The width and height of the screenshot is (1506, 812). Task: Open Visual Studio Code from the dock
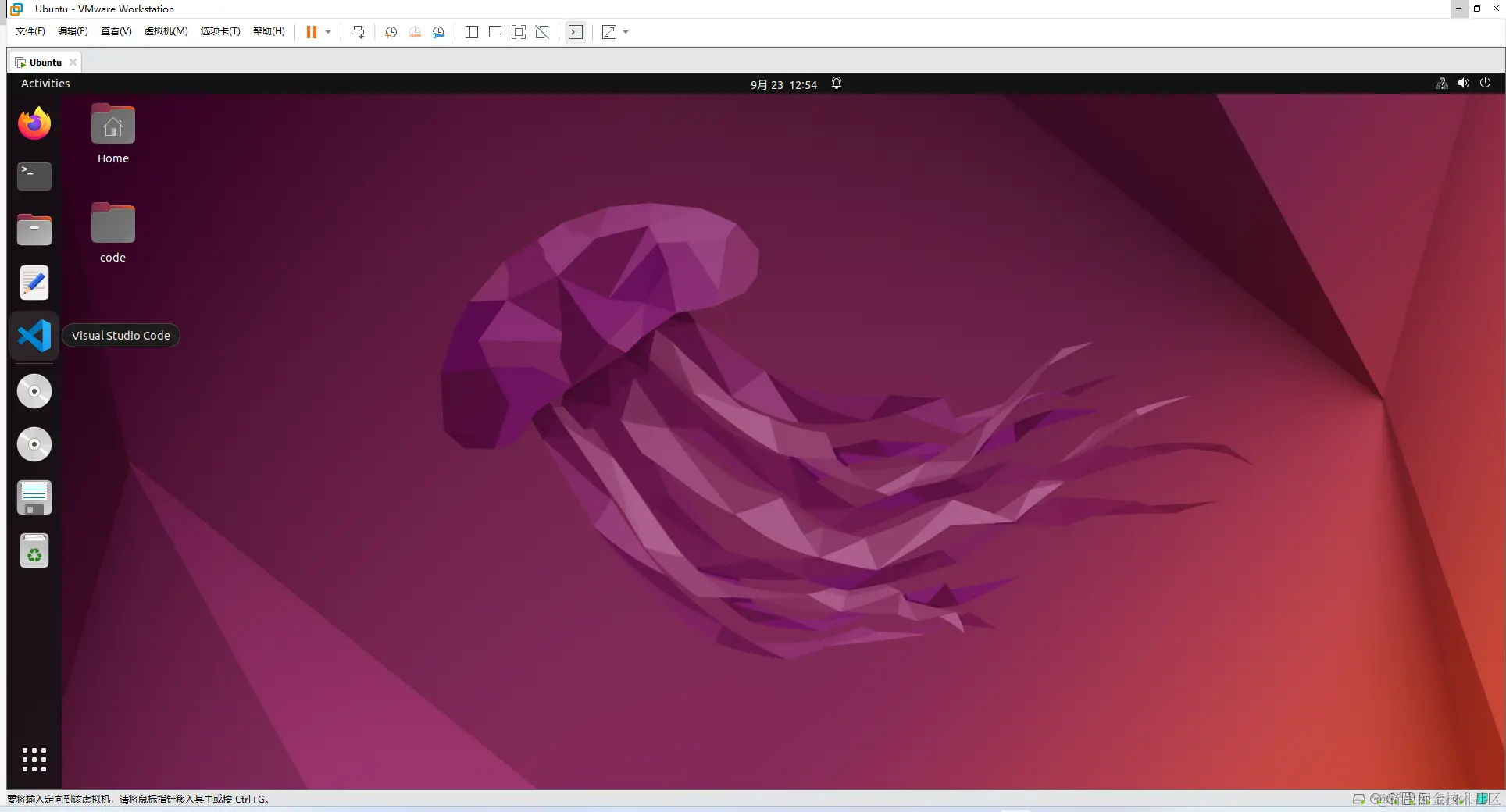pyautogui.click(x=34, y=336)
